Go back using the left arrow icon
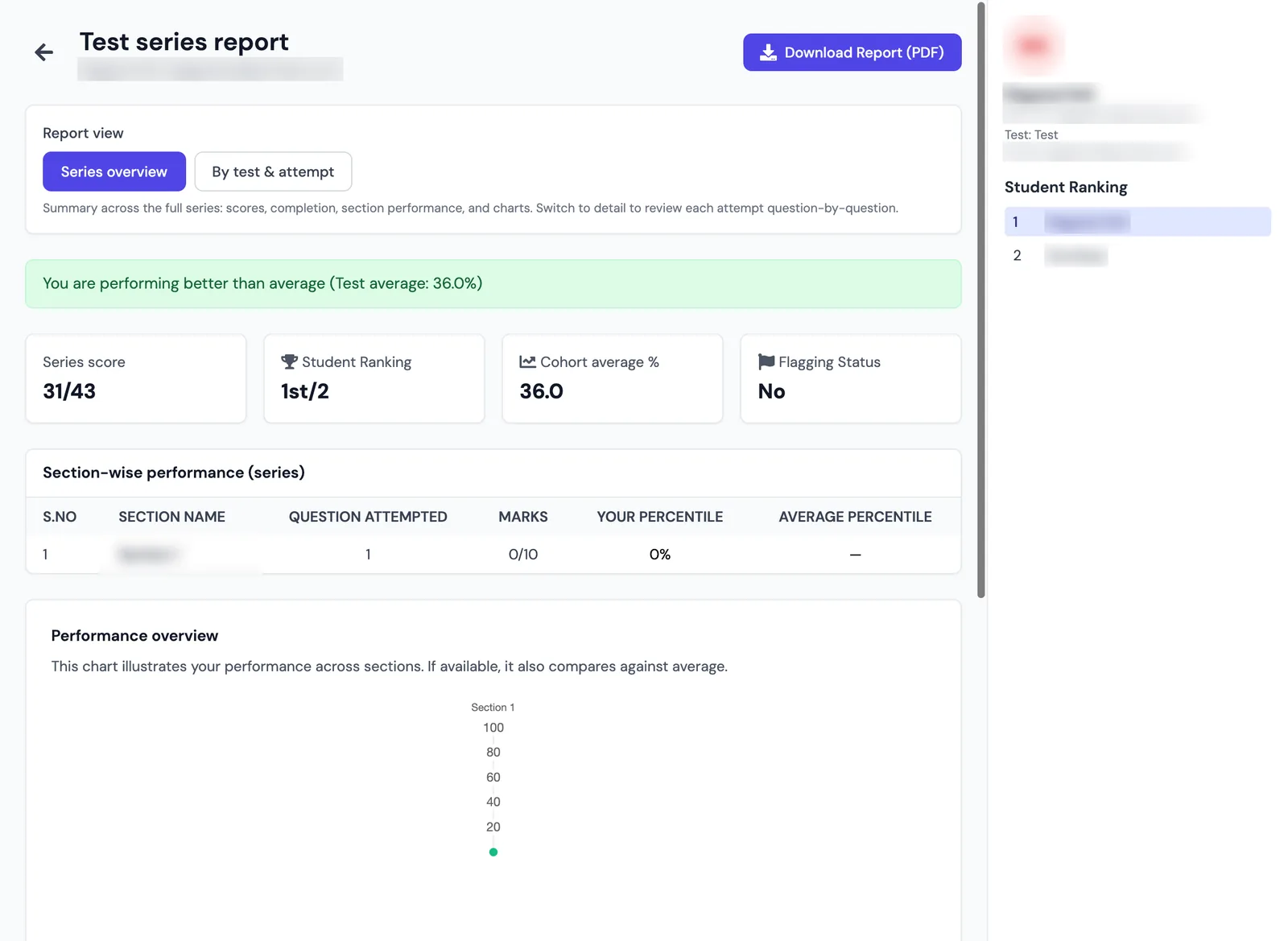 [44, 52]
